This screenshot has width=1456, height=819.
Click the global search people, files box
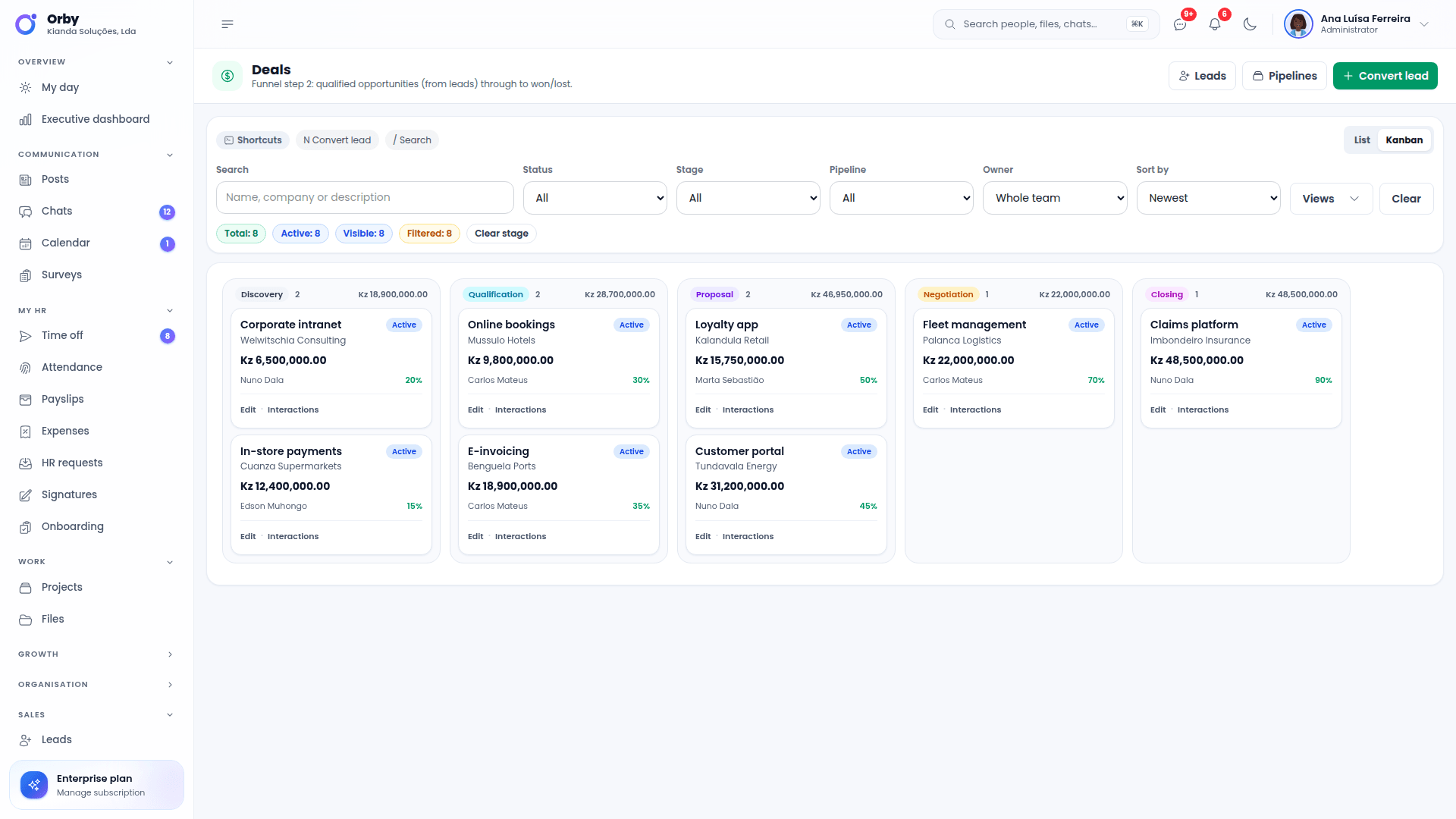pyautogui.click(x=1046, y=24)
